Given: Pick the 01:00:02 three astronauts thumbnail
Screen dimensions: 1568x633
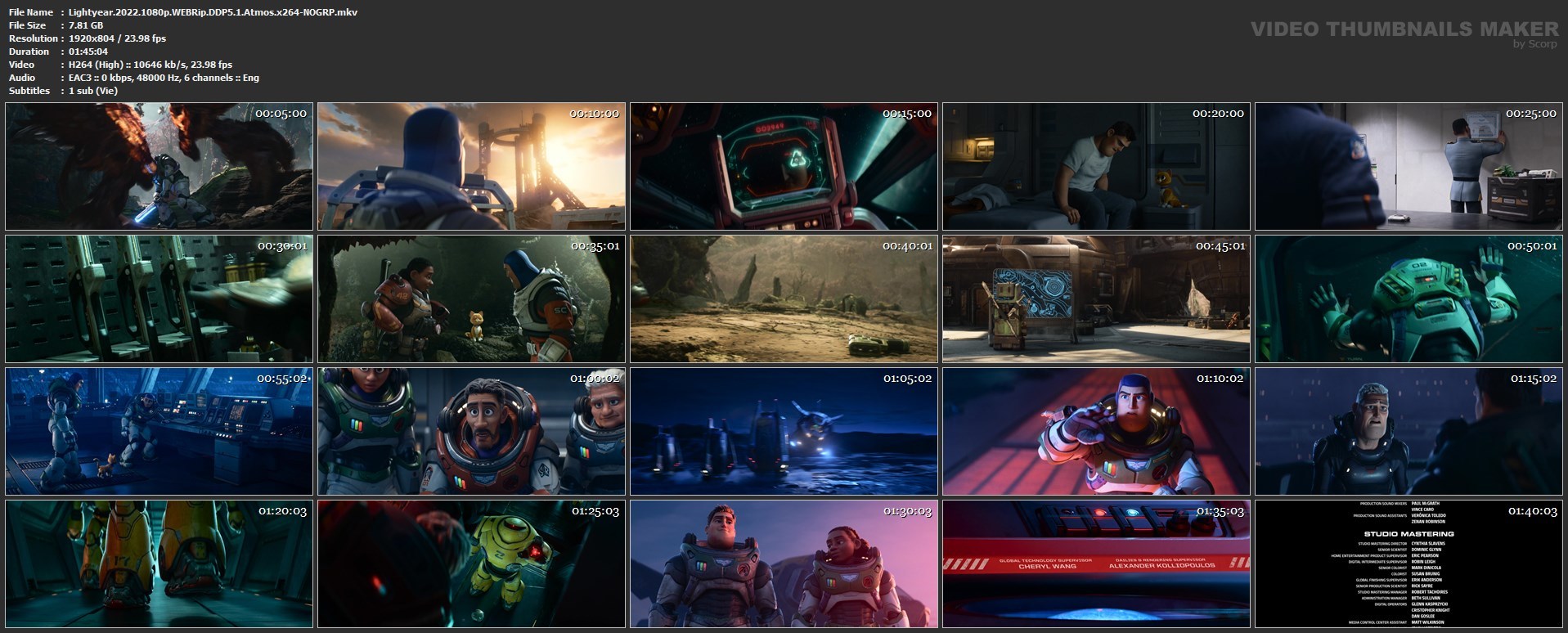Looking at the screenshot, I should [x=472, y=432].
